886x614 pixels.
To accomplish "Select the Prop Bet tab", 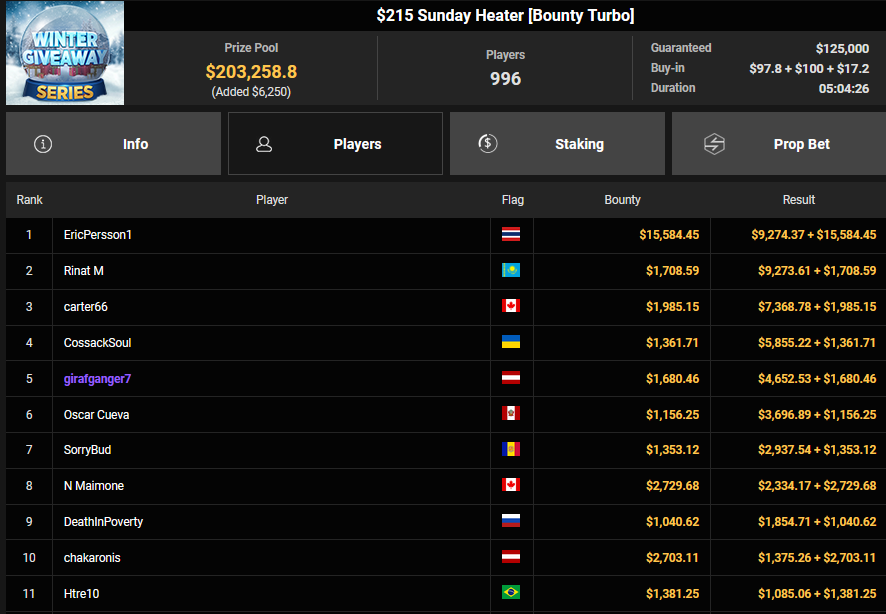I will (779, 144).
